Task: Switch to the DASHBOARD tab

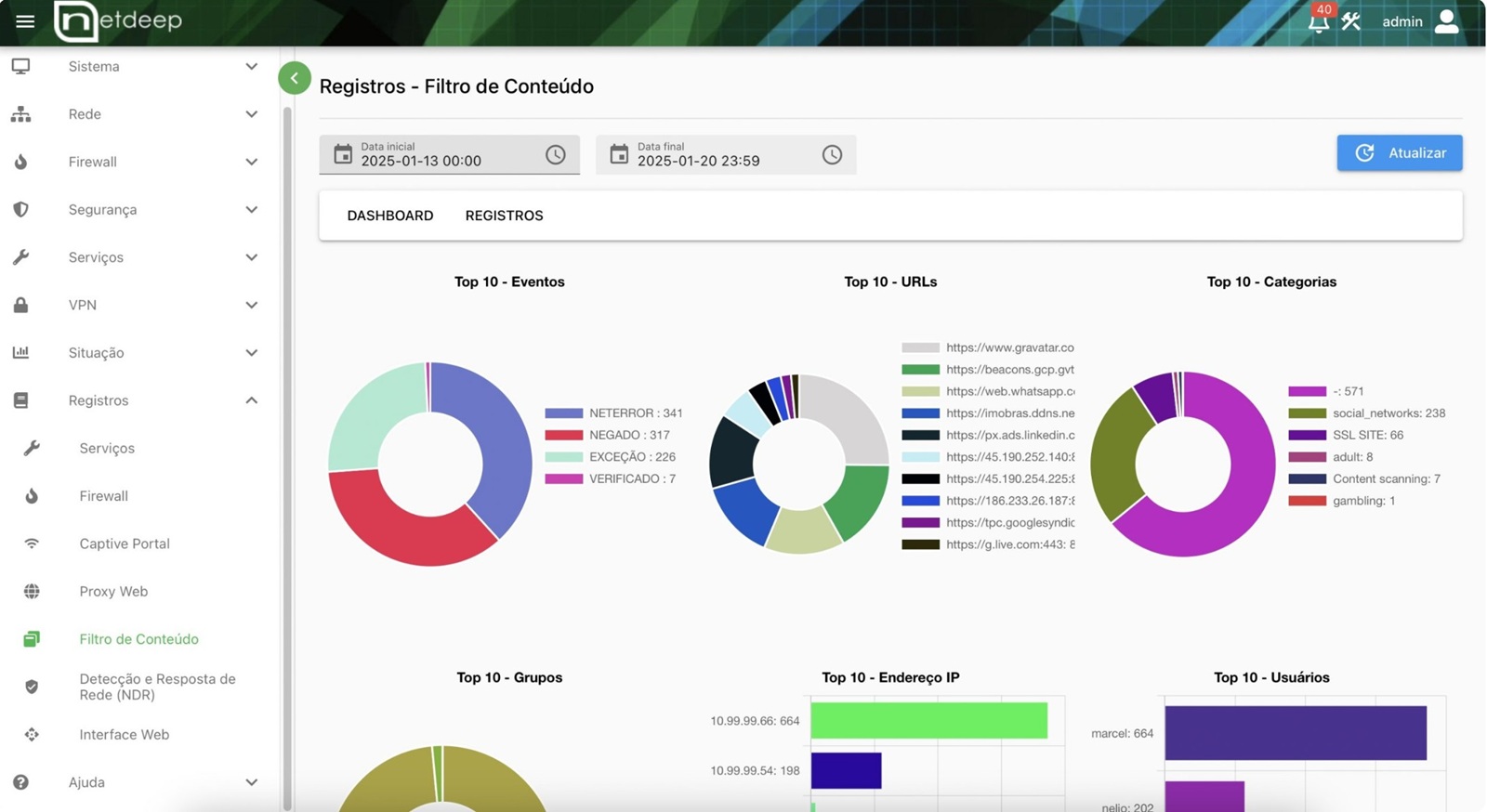Action: (390, 216)
